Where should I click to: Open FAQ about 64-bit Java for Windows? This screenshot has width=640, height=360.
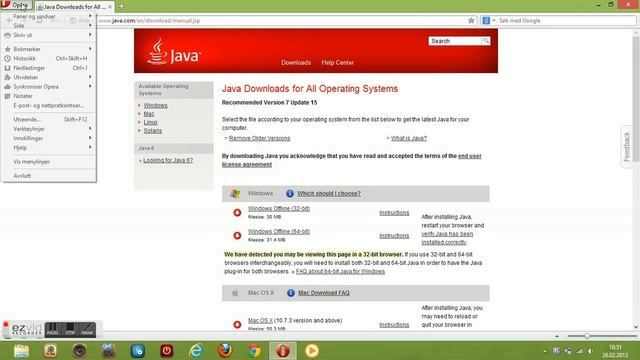(340, 271)
